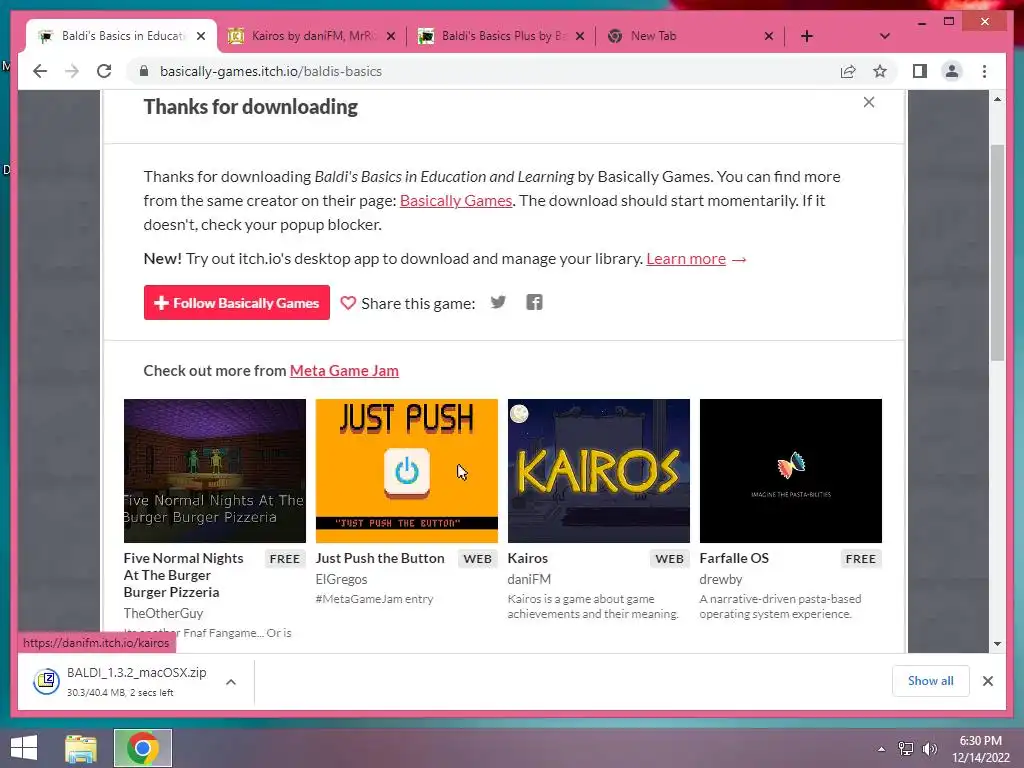The image size is (1024, 768).
Task: Open author drewby's page
Action: [721, 579]
